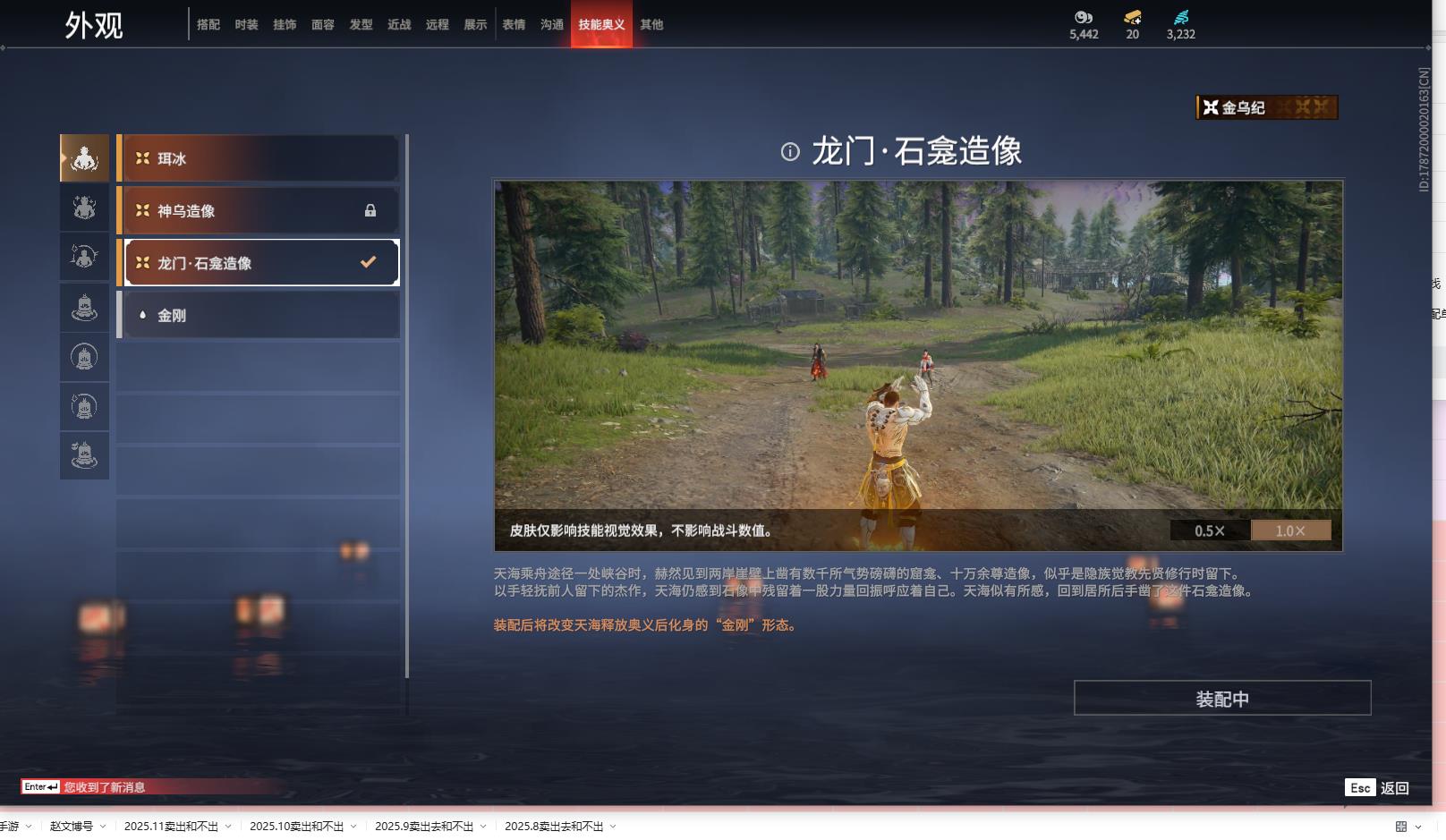Switch to the 搭配 tab
1446x840 pixels.
click(x=208, y=25)
